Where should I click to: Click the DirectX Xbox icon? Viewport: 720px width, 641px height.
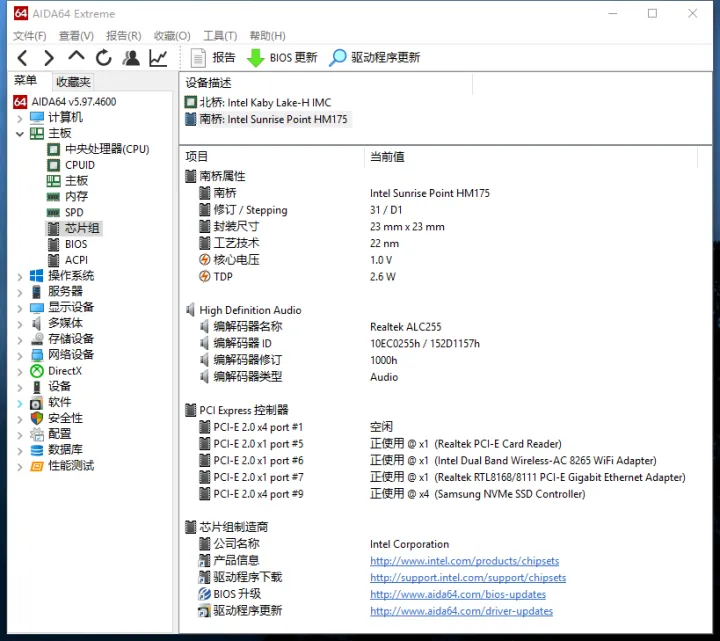[x=37, y=371]
